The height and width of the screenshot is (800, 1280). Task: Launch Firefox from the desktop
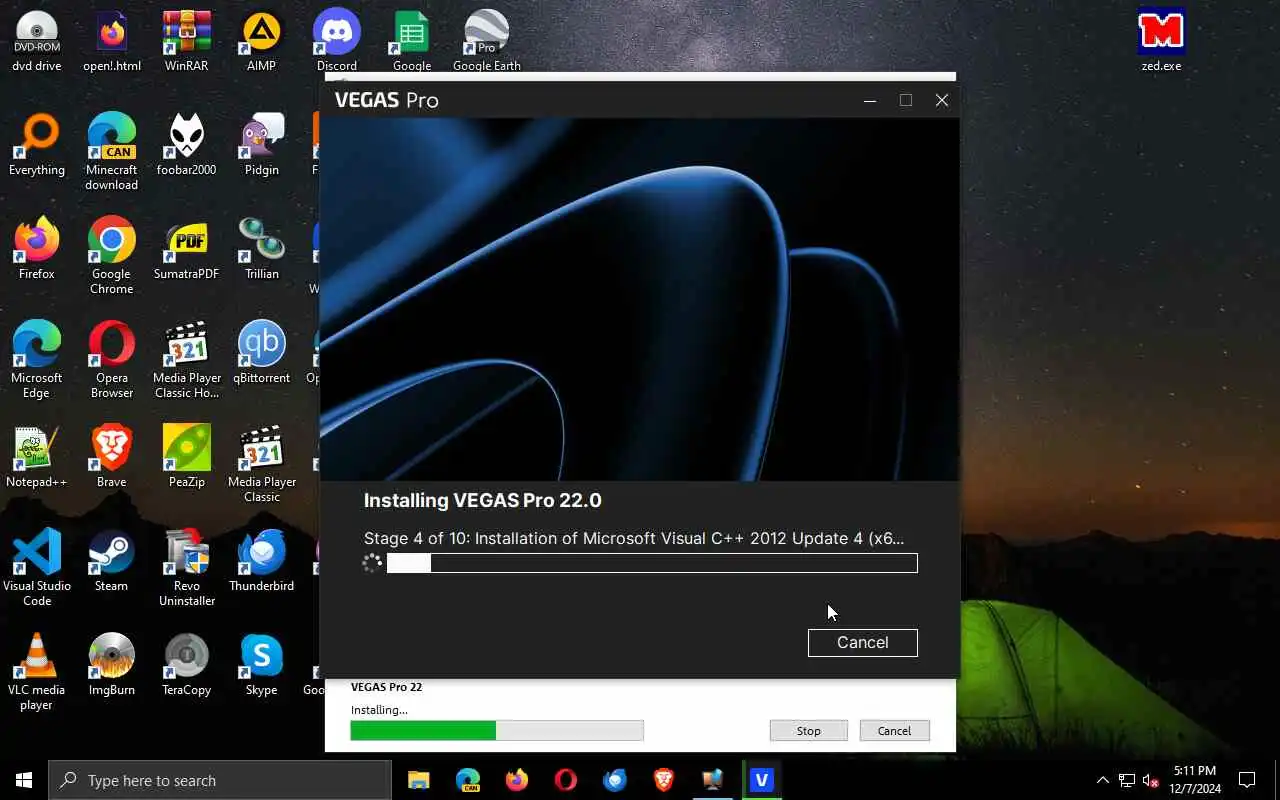tap(37, 249)
